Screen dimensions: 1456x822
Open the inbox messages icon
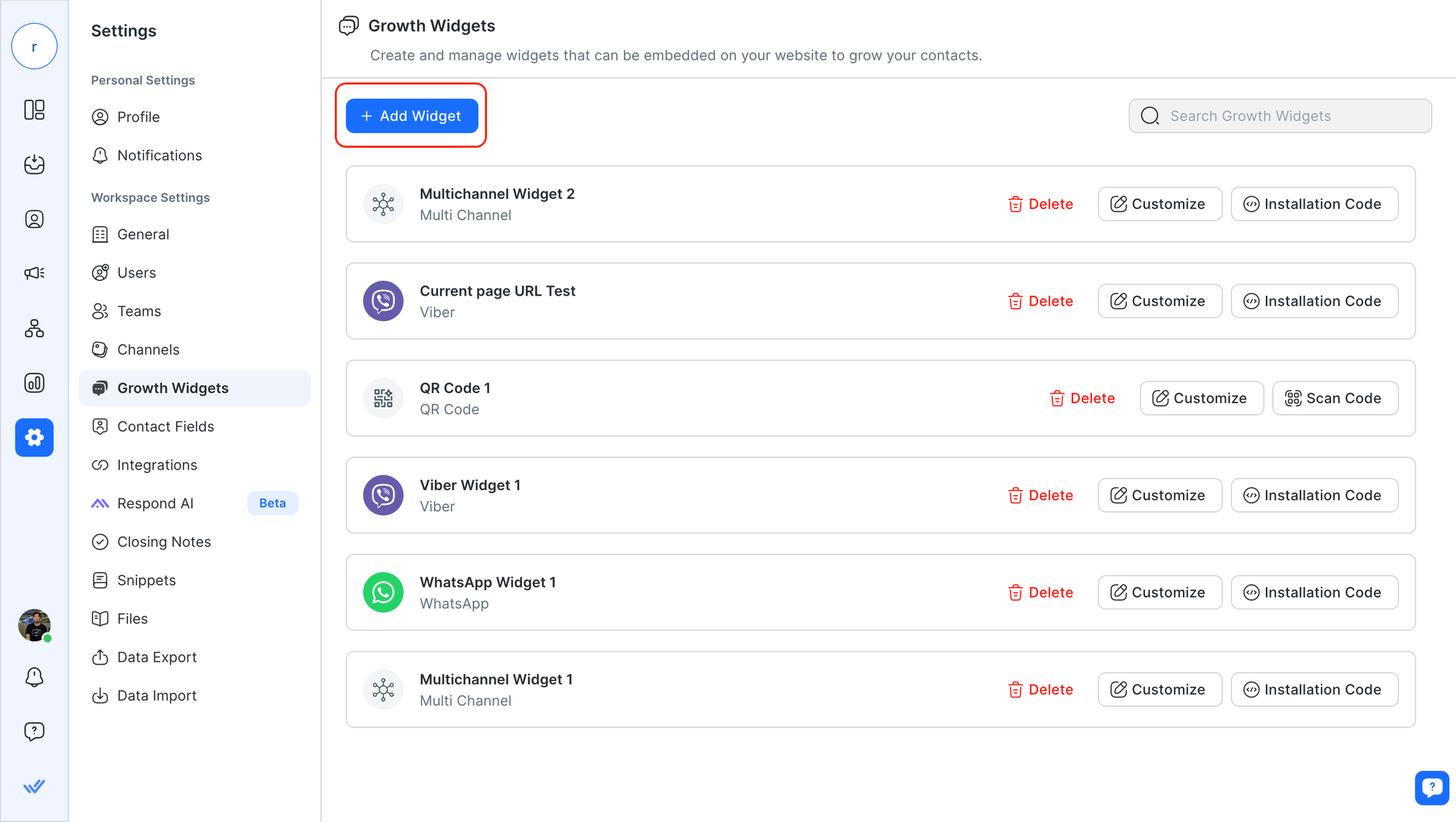34,165
